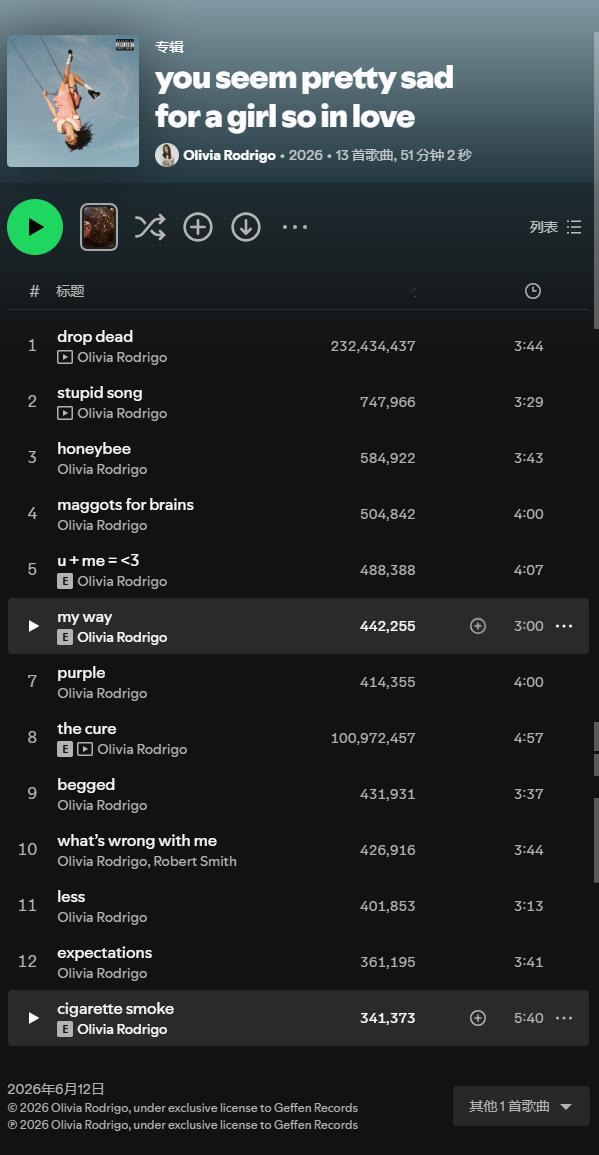Play the album with green play button
This screenshot has height=1155, width=599.
click(35, 227)
